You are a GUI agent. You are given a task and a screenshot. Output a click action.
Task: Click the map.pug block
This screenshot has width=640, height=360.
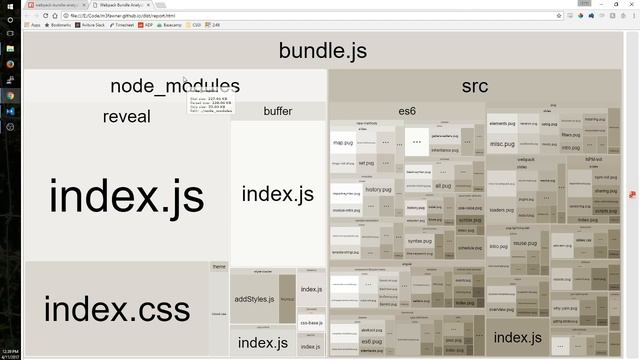tap(343, 143)
